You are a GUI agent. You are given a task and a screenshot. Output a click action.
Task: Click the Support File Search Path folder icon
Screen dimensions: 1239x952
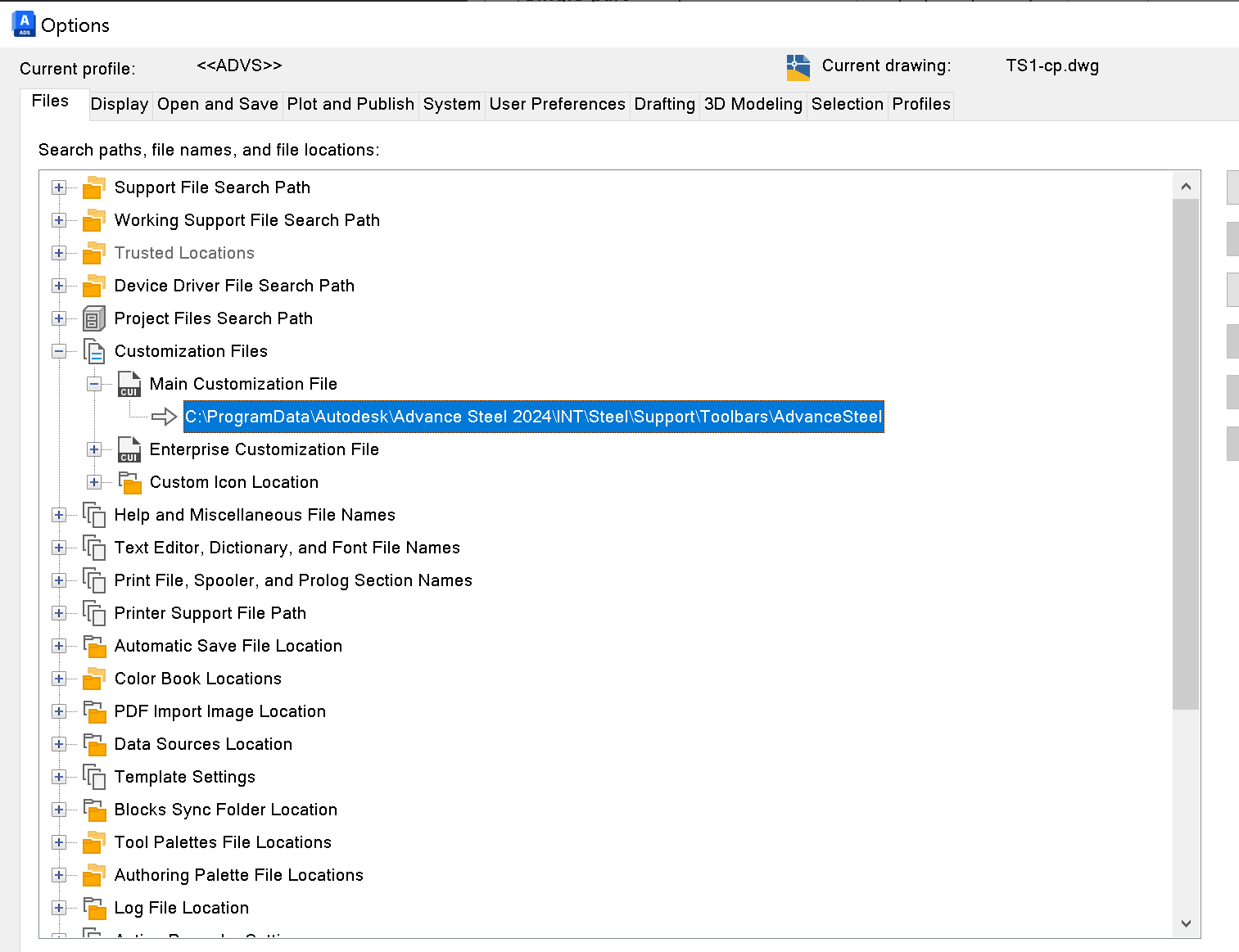click(94, 187)
